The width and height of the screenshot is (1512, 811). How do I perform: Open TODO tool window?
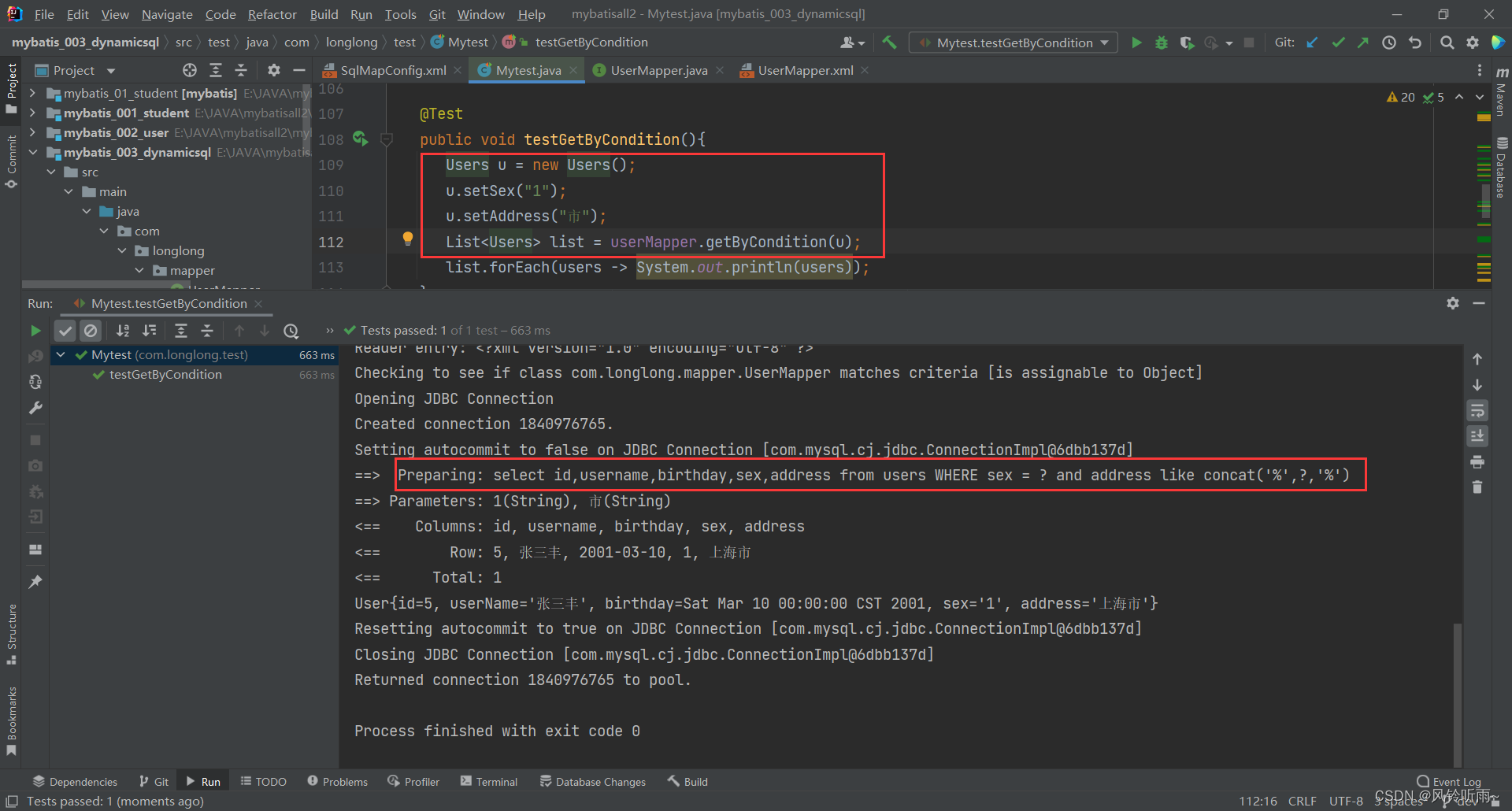264,782
